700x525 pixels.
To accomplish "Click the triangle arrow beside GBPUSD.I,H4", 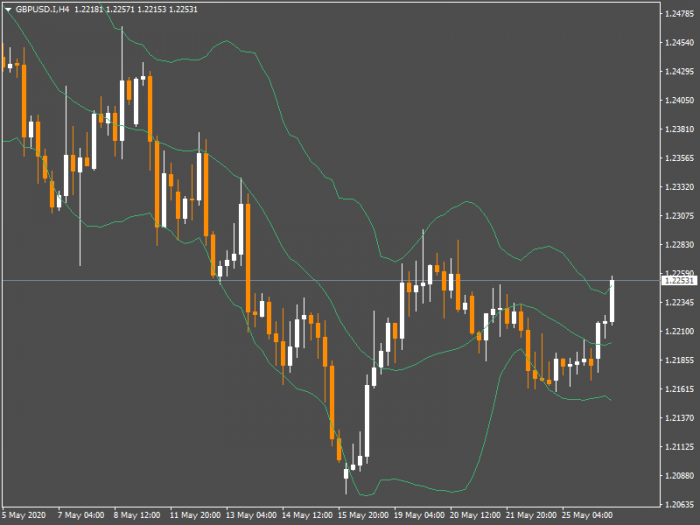I will [x=8, y=9].
